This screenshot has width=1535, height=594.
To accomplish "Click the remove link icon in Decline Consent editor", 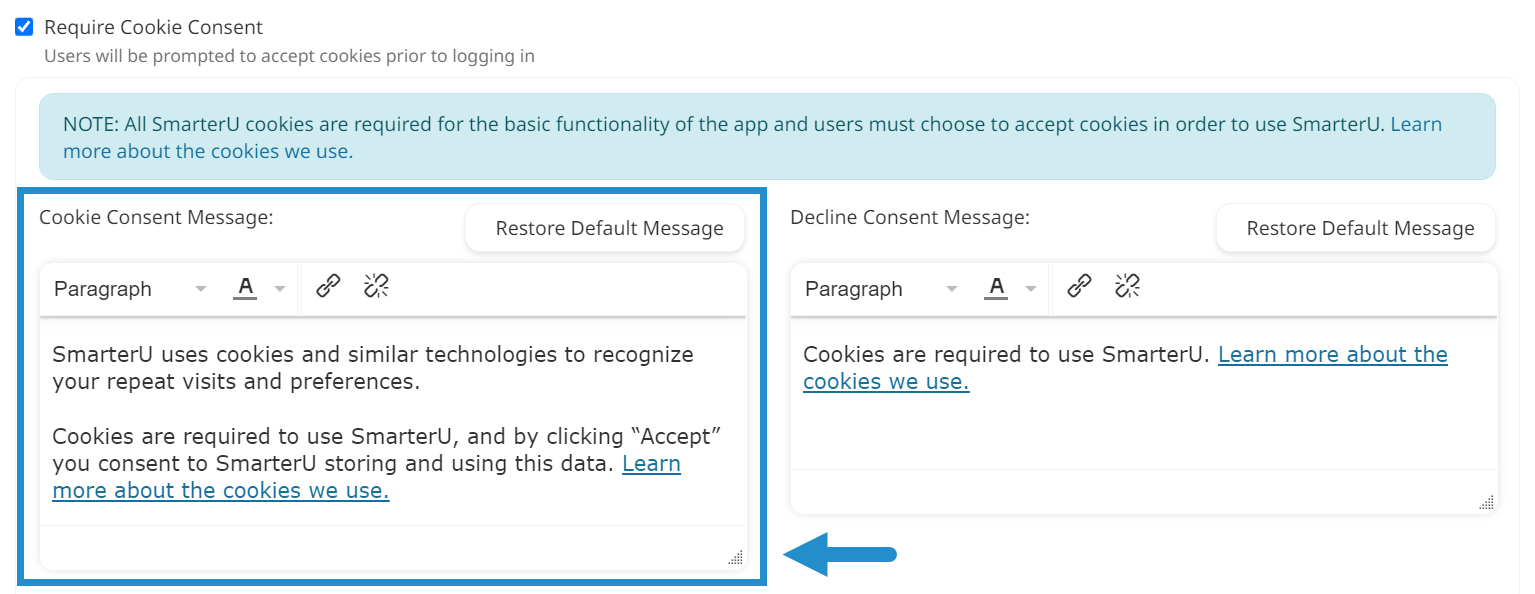I will point(1126,287).
